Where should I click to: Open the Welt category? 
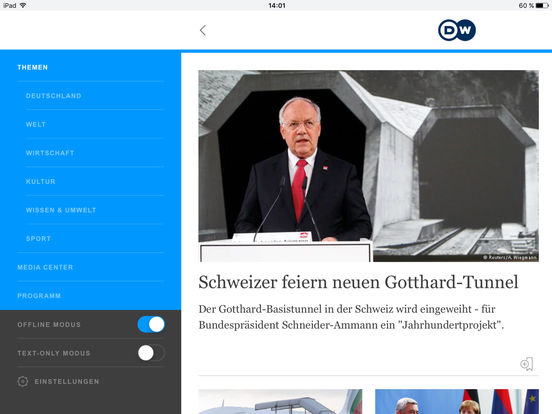[x=36, y=124]
